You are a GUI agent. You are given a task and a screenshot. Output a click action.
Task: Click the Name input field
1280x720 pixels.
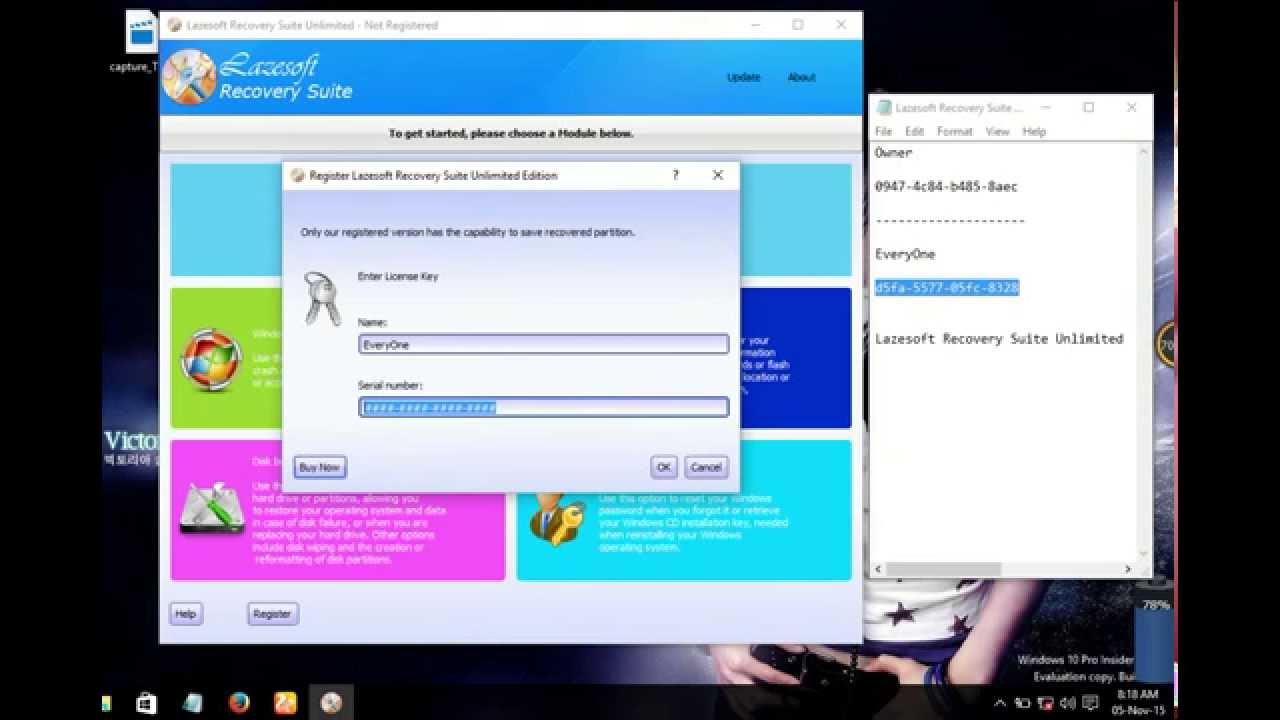(x=544, y=344)
